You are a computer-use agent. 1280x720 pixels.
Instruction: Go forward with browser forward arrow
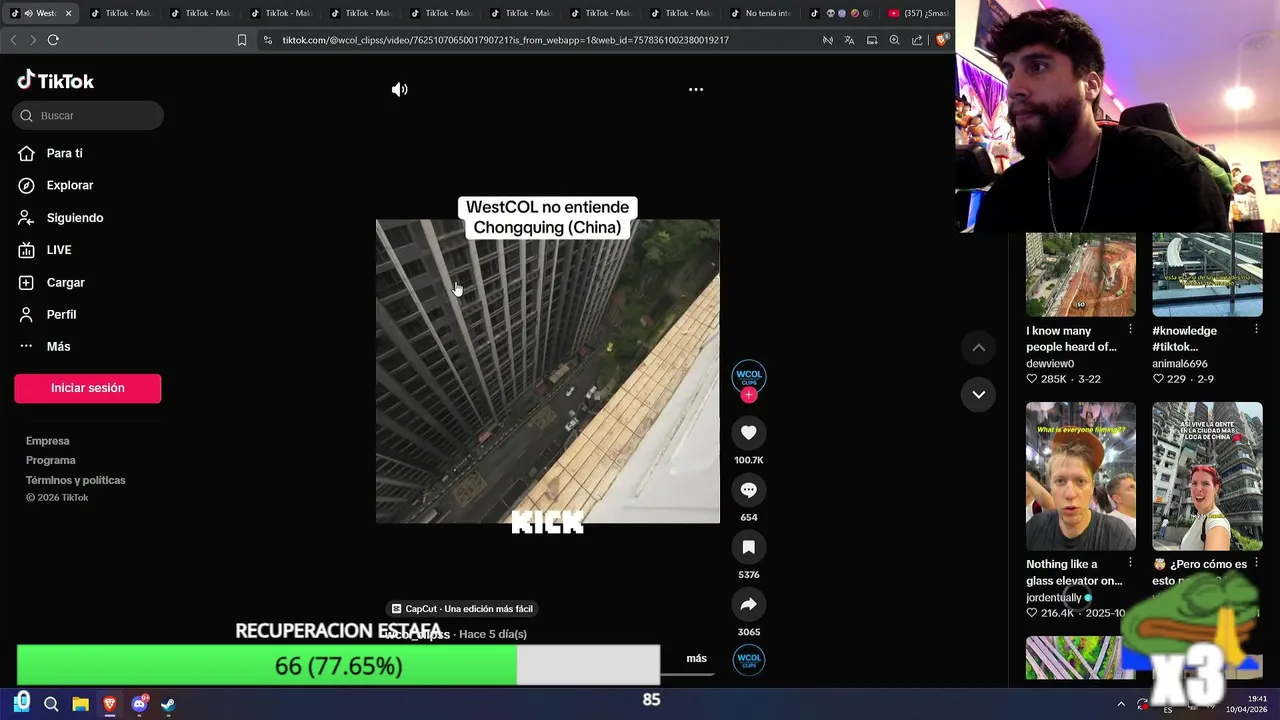click(x=33, y=40)
